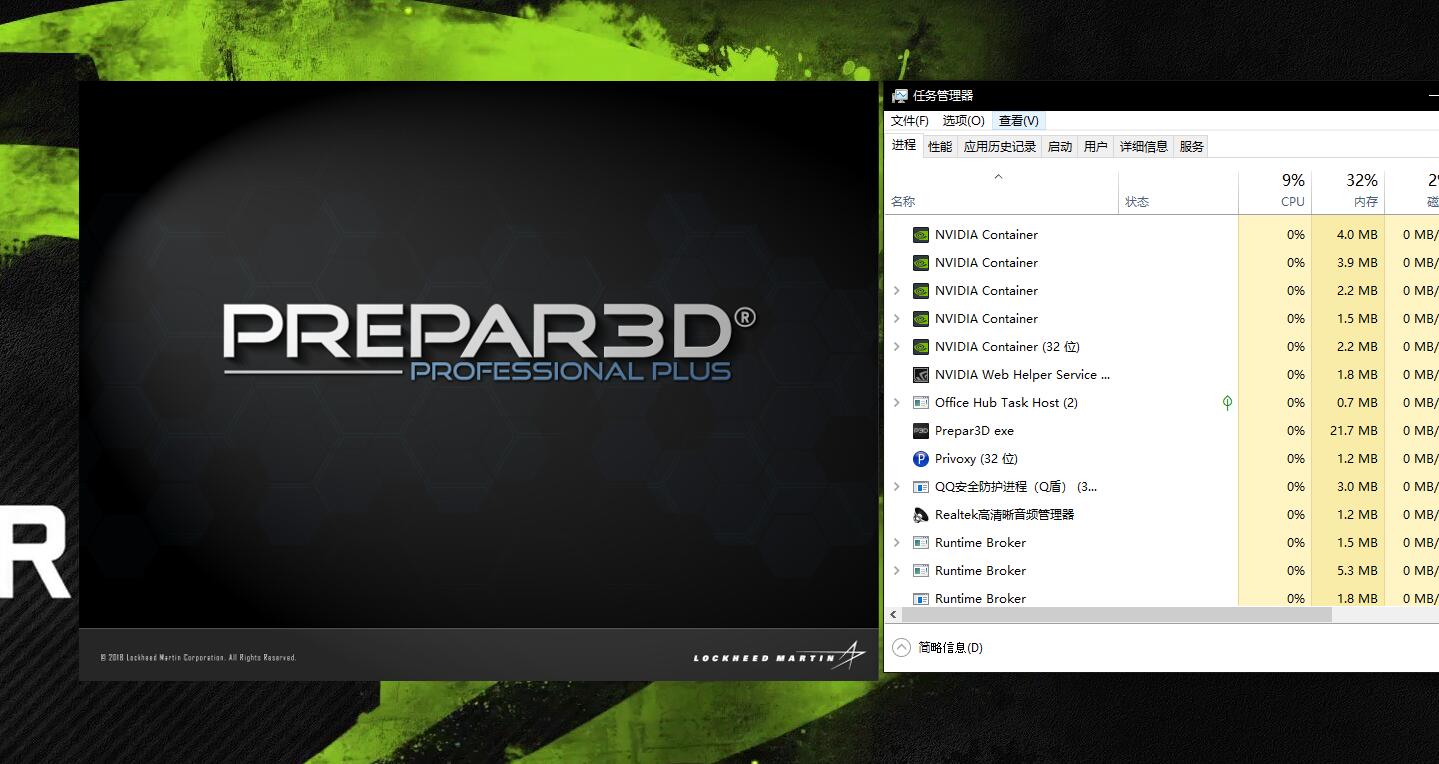The height and width of the screenshot is (764, 1439).
Task: Click the horizontal scrollbar's left arrow
Action: (892, 614)
